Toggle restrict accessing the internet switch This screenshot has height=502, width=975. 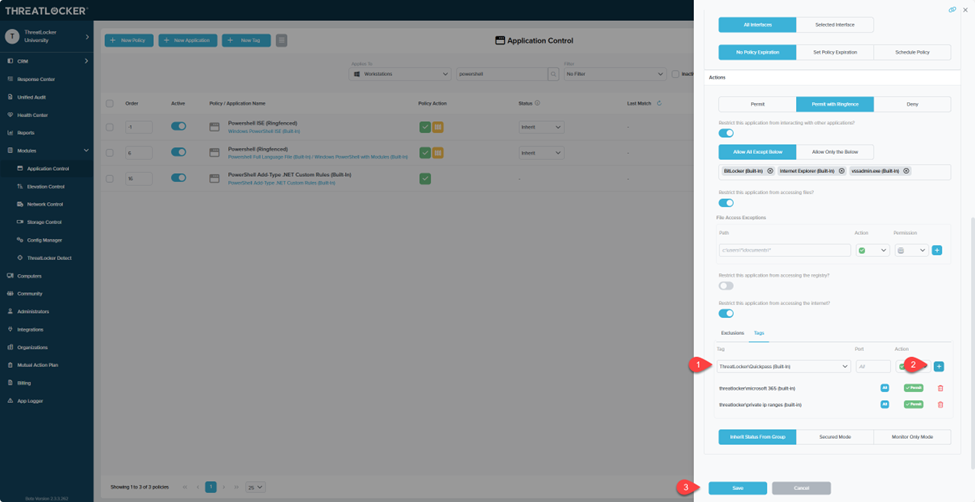[726, 314]
